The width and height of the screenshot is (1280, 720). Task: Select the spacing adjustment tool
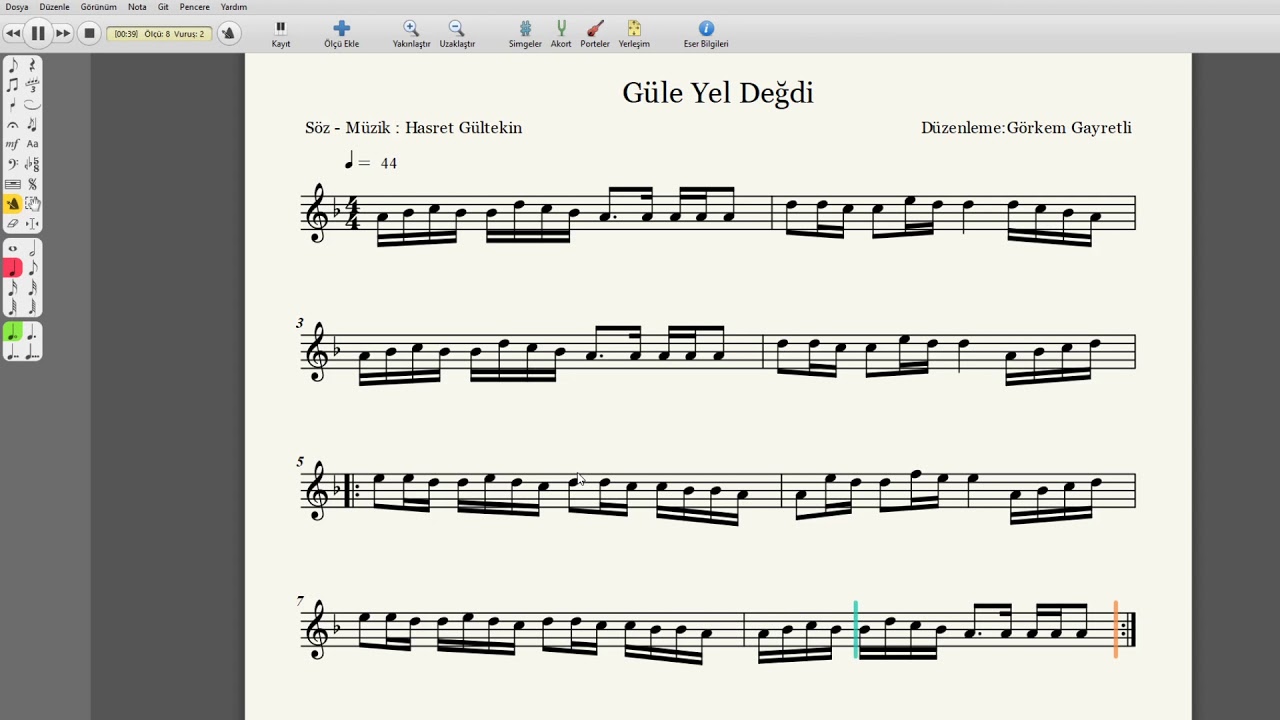point(32,224)
